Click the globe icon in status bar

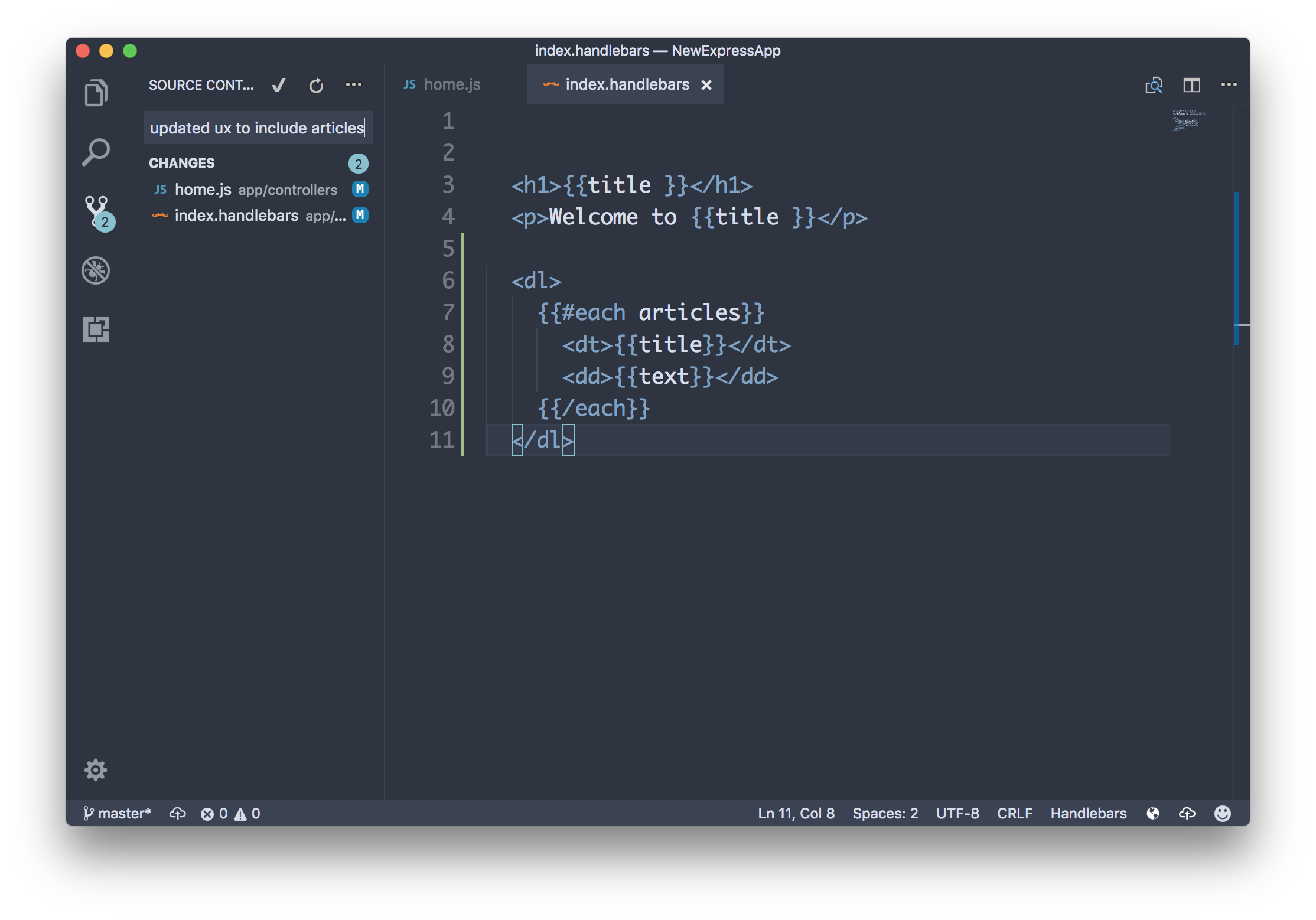point(1152,813)
